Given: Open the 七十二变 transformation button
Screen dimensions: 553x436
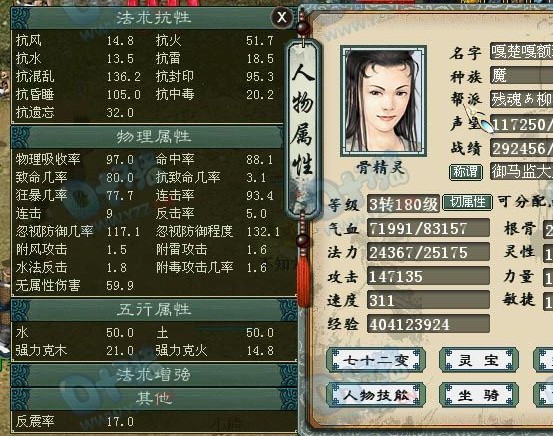Looking at the screenshot, I should 376,360.
